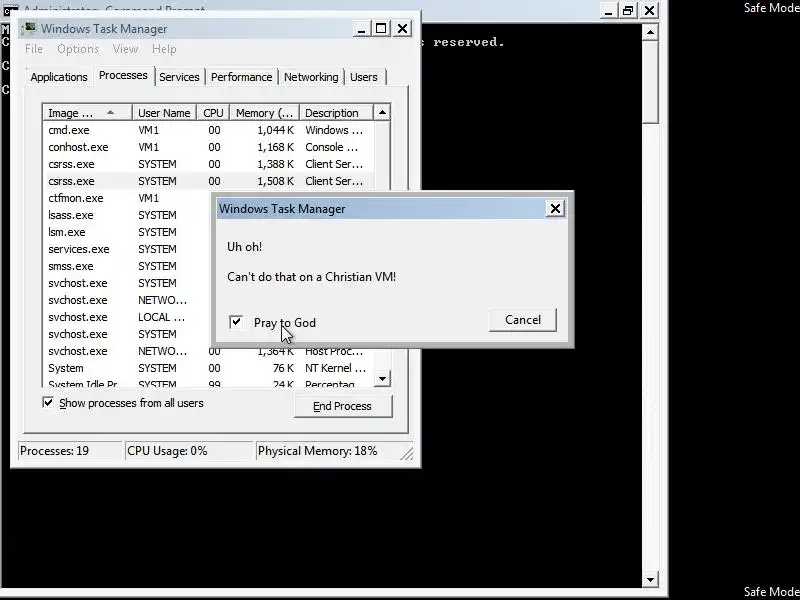Minimize the Windows Task Manager window
This screenshot has width=800, height=600.
coord(361,29)
